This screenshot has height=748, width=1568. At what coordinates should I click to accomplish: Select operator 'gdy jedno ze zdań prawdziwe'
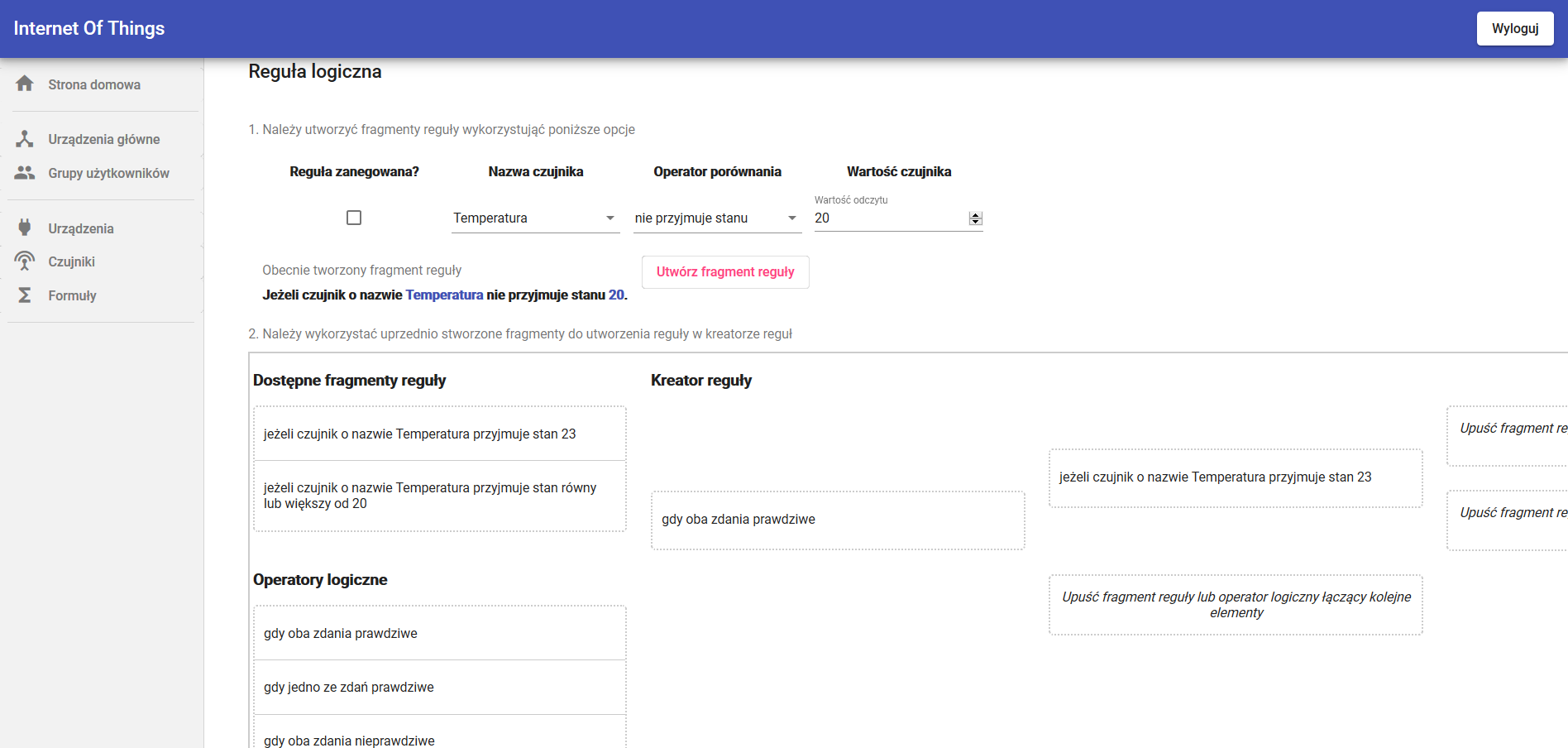(440, 687)
